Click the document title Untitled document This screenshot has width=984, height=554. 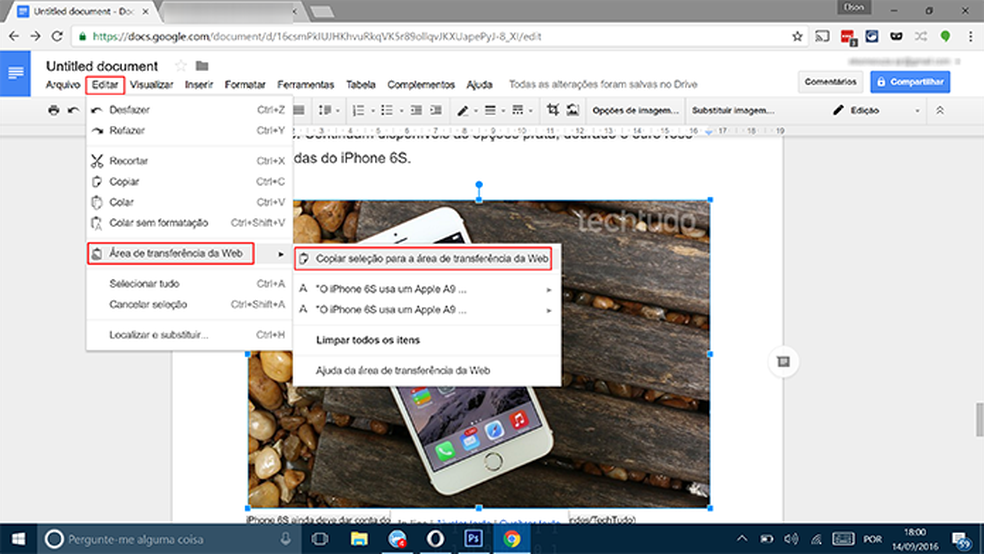pyautogui.click(x=102, y=66)
